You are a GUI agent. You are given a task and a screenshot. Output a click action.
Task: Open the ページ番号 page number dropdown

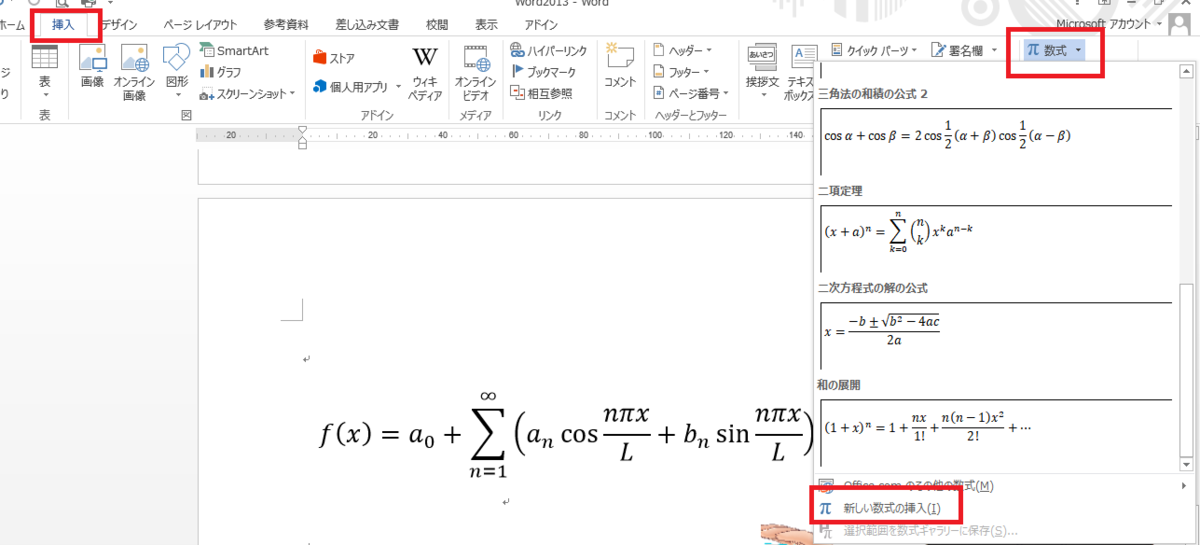coord(690,92)
